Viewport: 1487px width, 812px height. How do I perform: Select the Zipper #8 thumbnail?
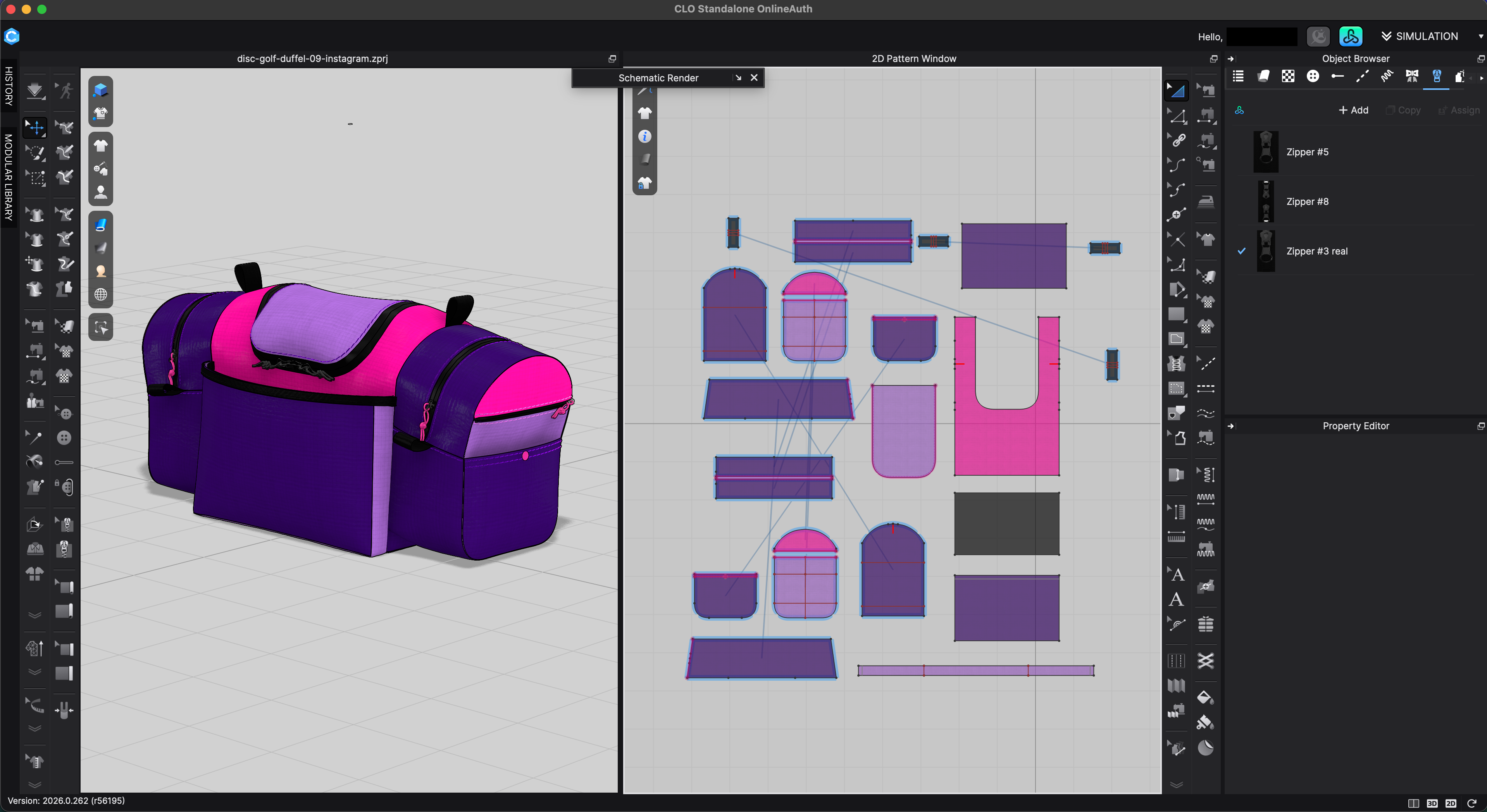1266,201
